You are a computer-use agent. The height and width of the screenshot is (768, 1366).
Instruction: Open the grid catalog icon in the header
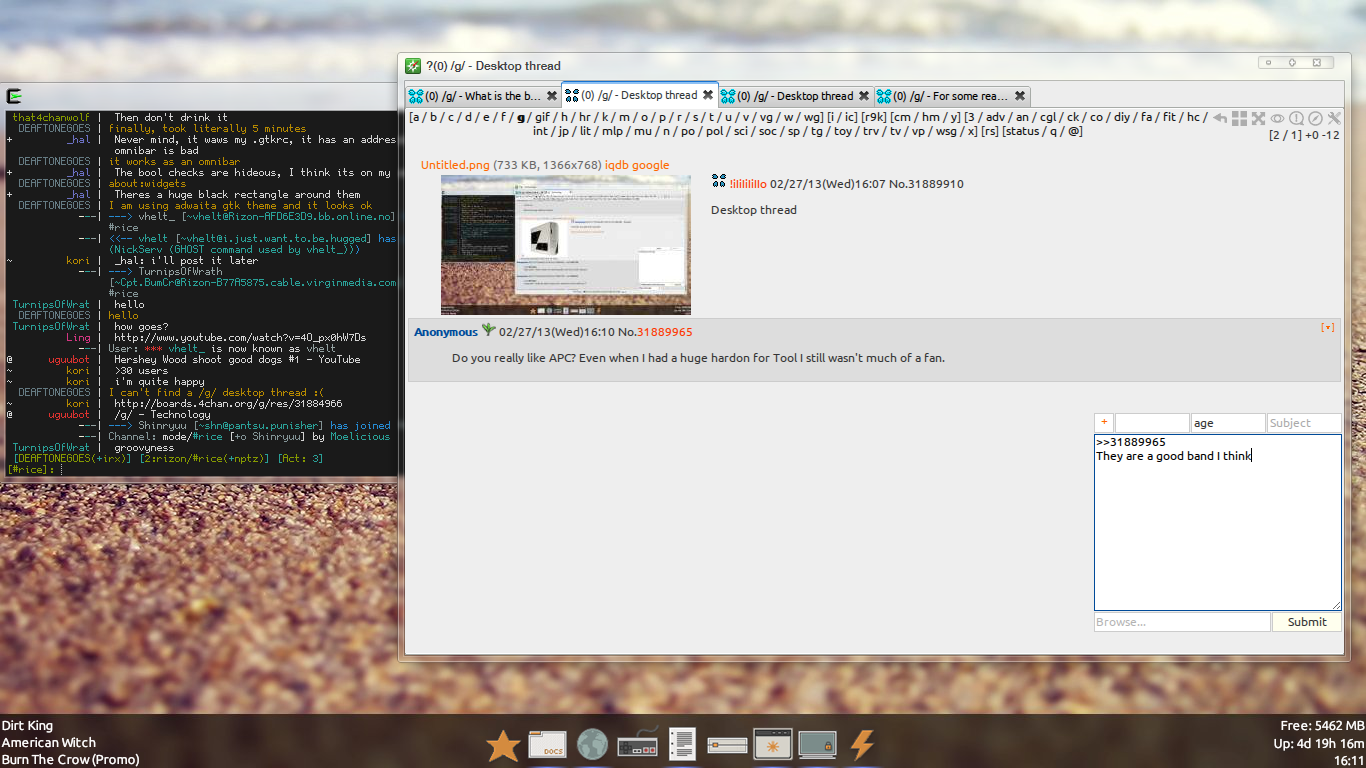pos(1240,118)
